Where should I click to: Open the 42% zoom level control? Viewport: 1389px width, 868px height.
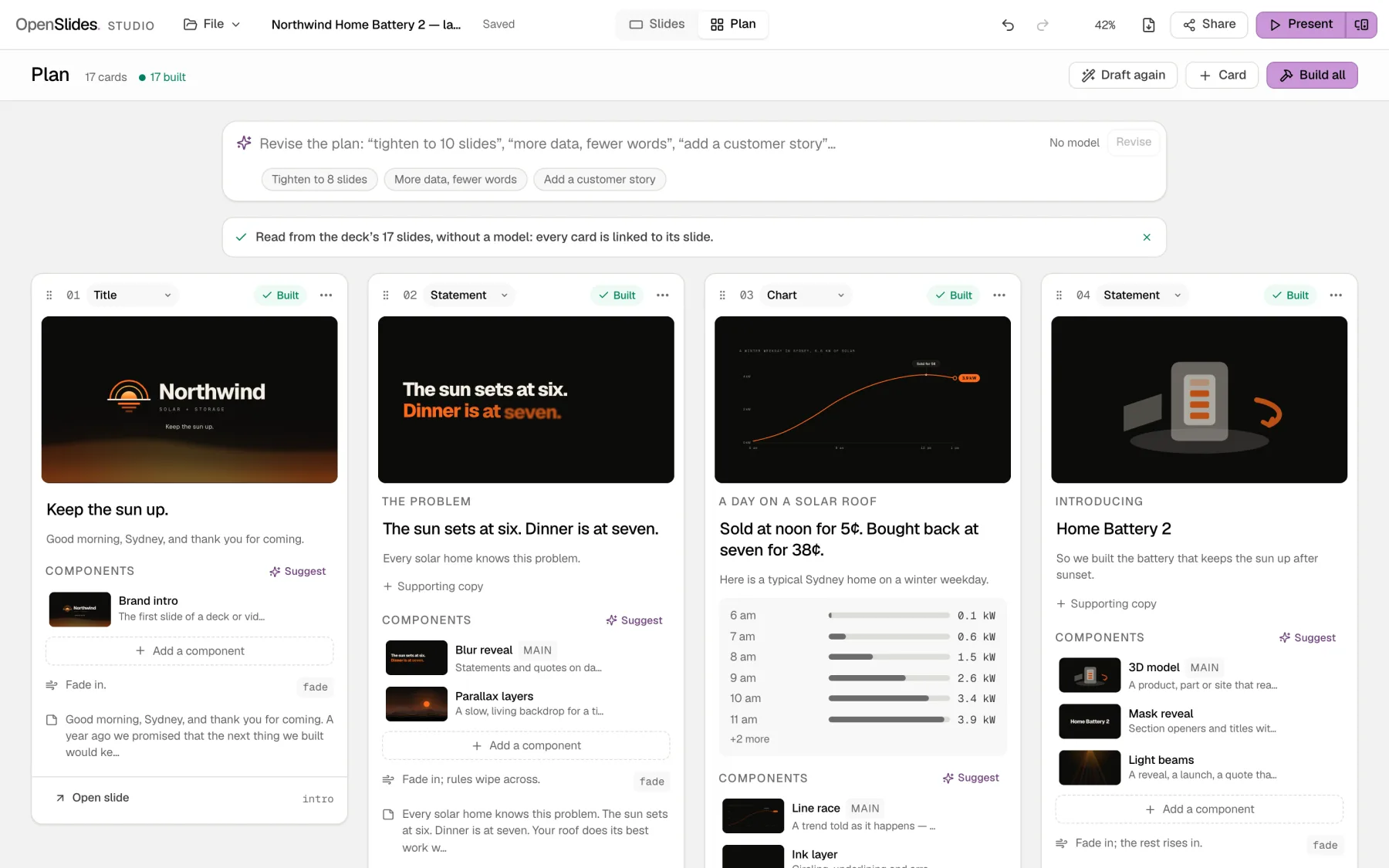(x=1105, y=25)
